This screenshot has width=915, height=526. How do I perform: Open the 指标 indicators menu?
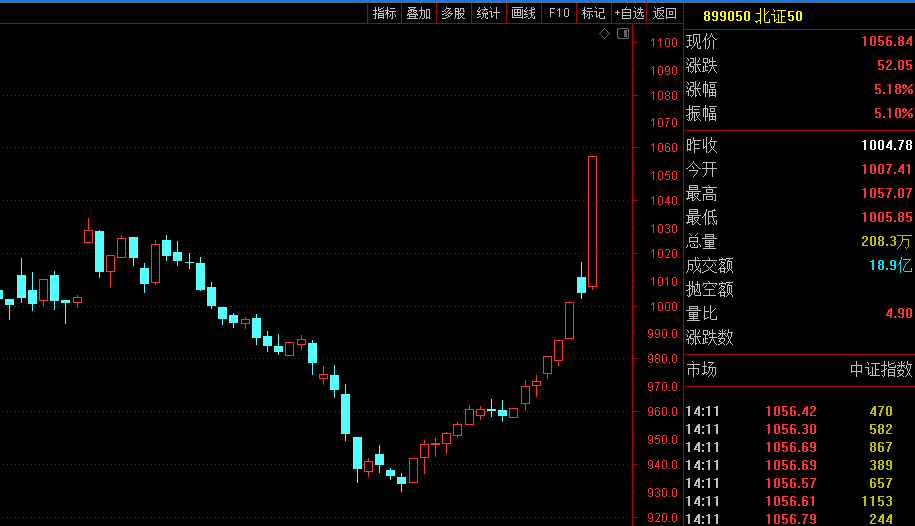(x=384, y=13)
